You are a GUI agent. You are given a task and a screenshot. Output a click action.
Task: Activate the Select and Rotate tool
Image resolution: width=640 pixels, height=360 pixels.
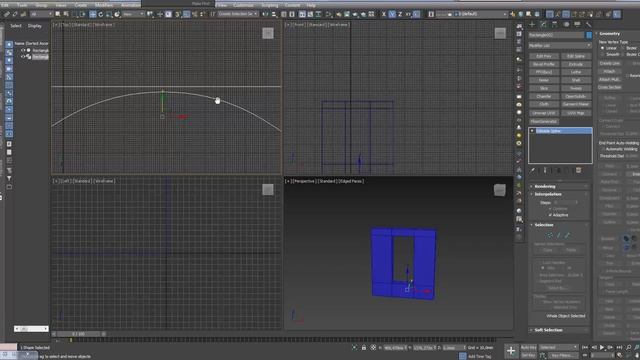[100, 14]
